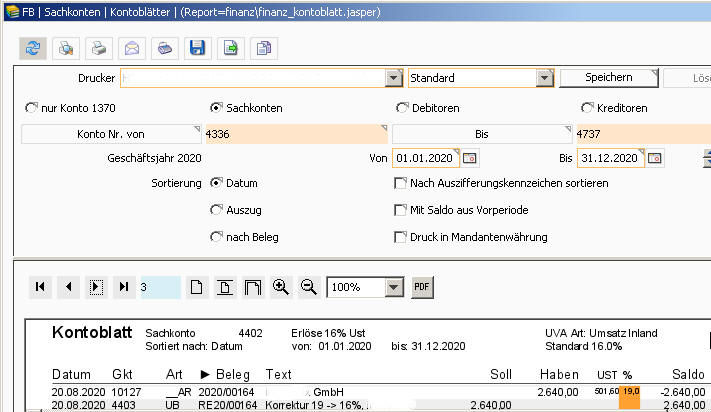
Task: Choose sorting by 'nach Beleg'
Action: (x=215, y=237)
